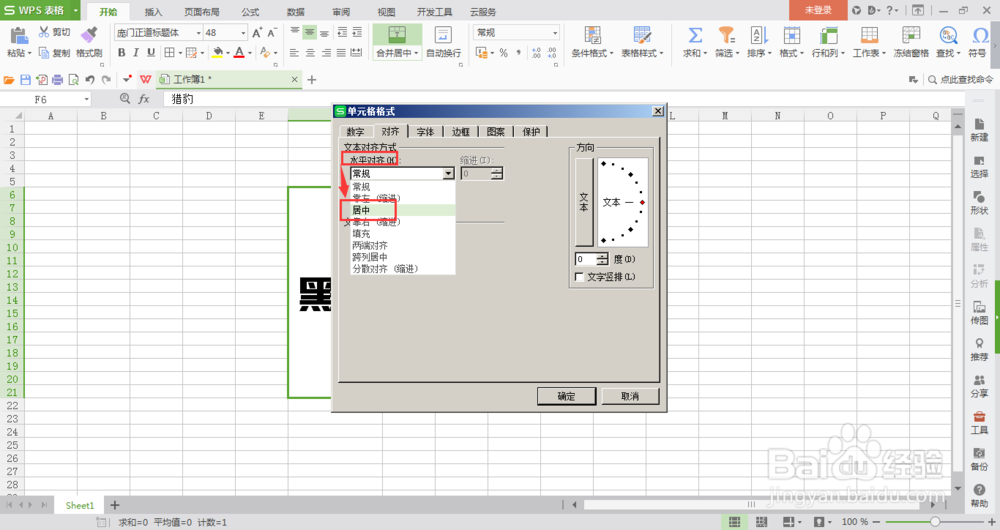
Task: Click the 求和 sum sigma icon
Action: click(695, 36)
